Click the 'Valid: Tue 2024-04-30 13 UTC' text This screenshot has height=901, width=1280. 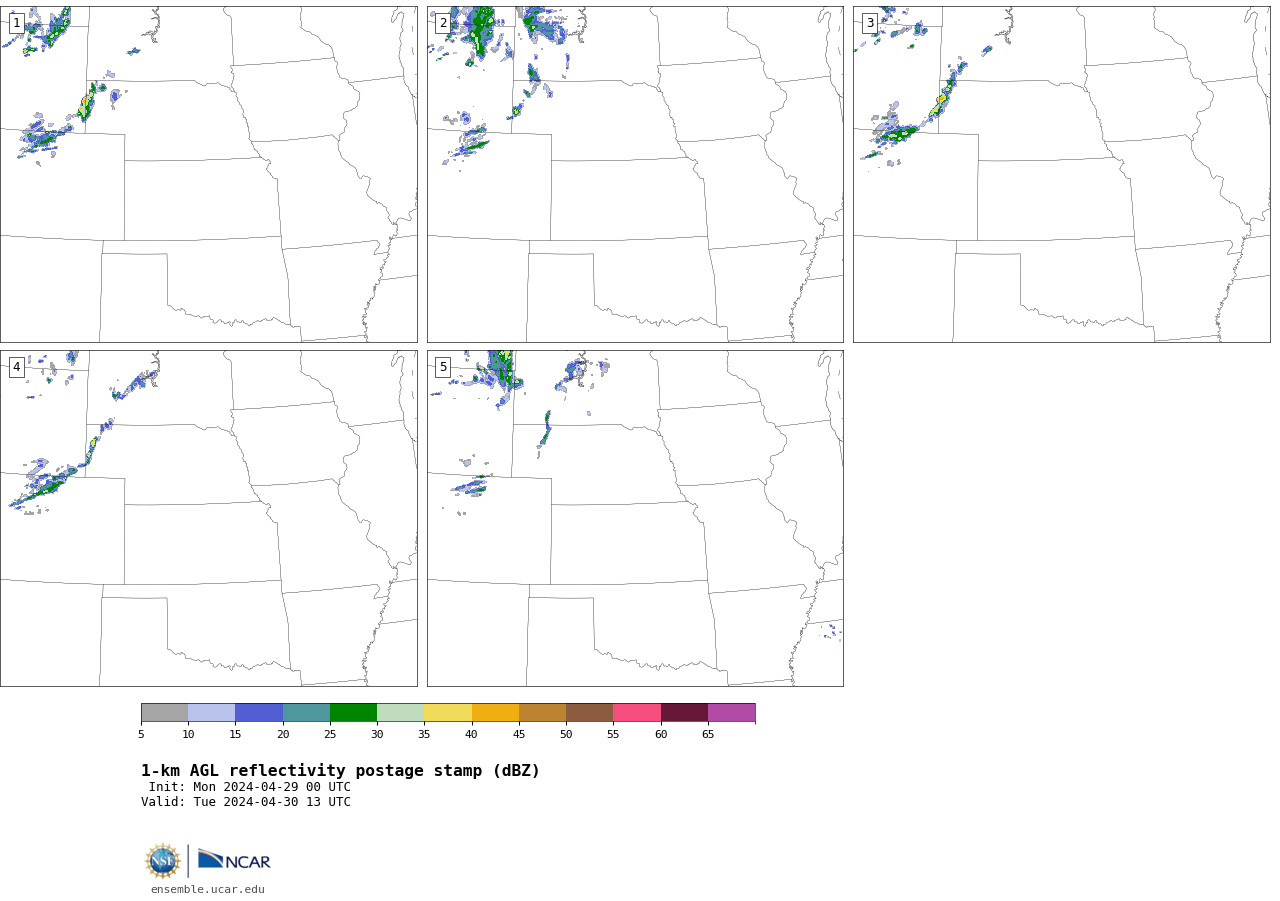pos(246,802)
